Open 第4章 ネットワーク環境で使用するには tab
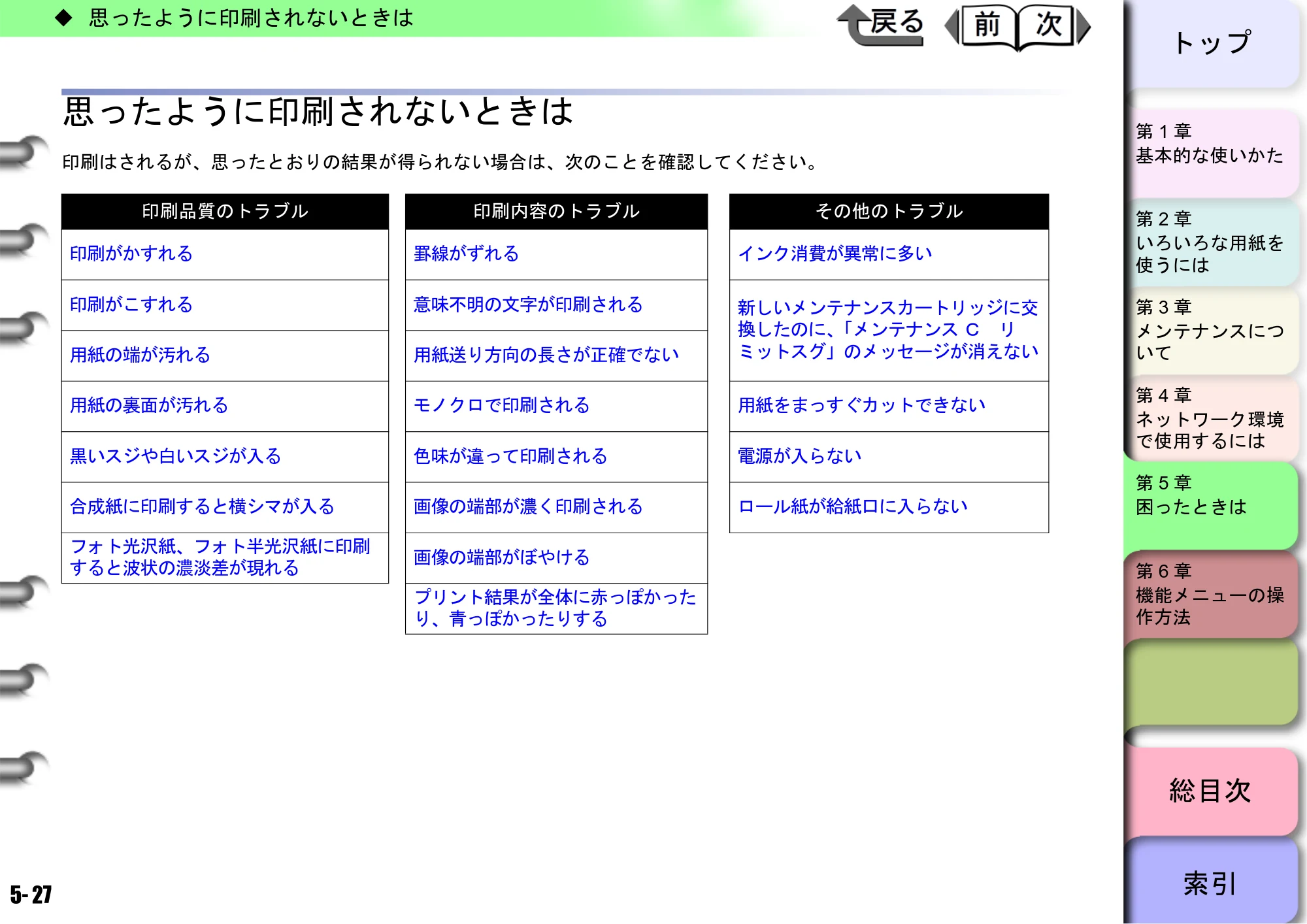This screenshot has width=1307, height=924. [1212, 418]
